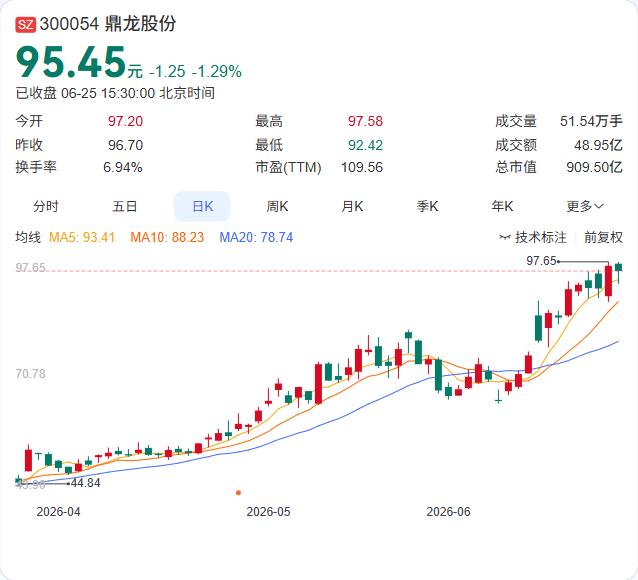Screen dimensions: 638x580
Task: Switch to the 分时 tab
Action: pyautogui.click(x=46, y=206)
